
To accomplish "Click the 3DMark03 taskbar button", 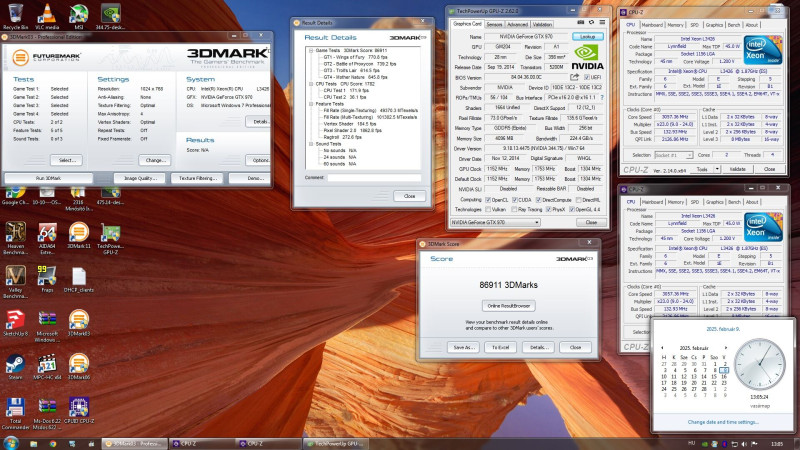I will click(134, 444).
